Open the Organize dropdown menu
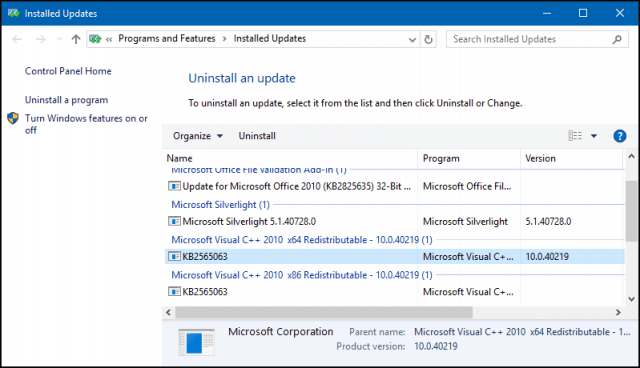Image resolution: width=640 pixels, height=368 pixels. 198,136
